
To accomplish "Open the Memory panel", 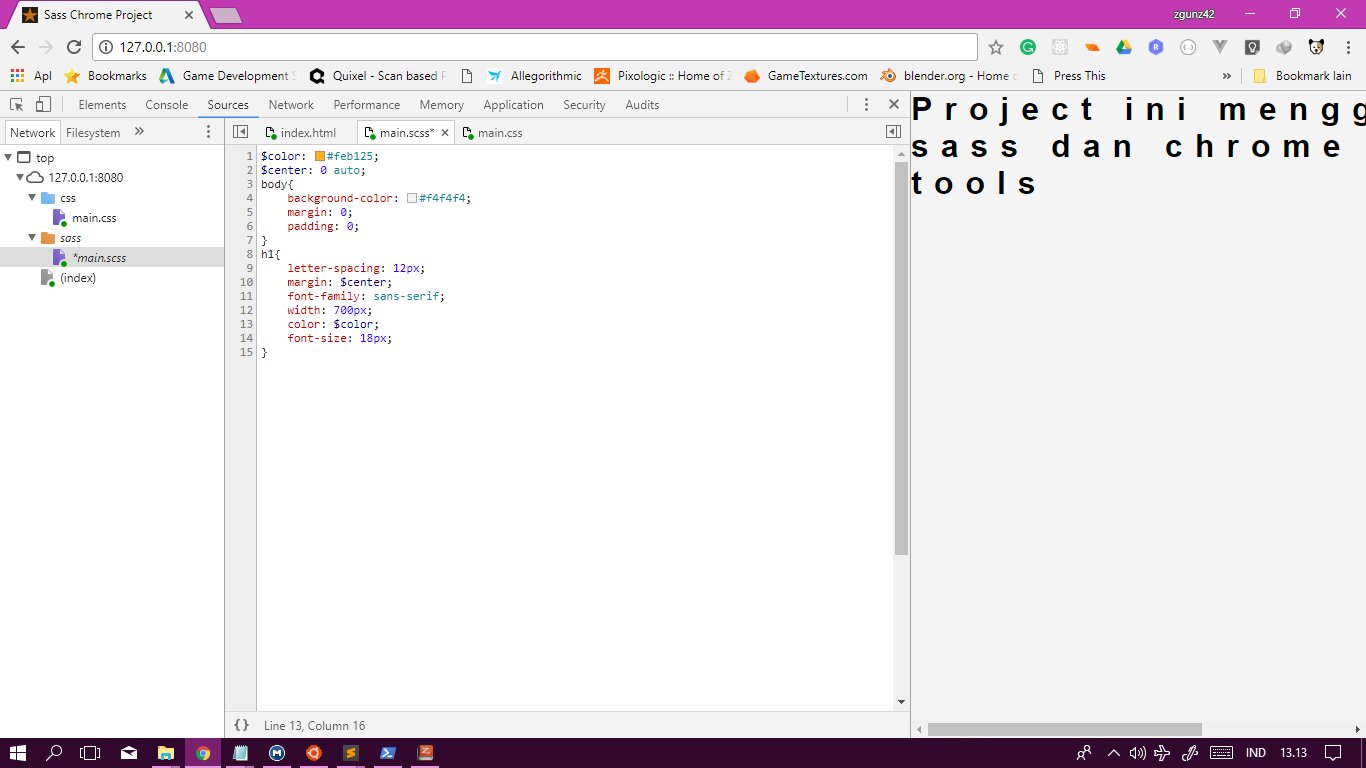I will point(441,104).
